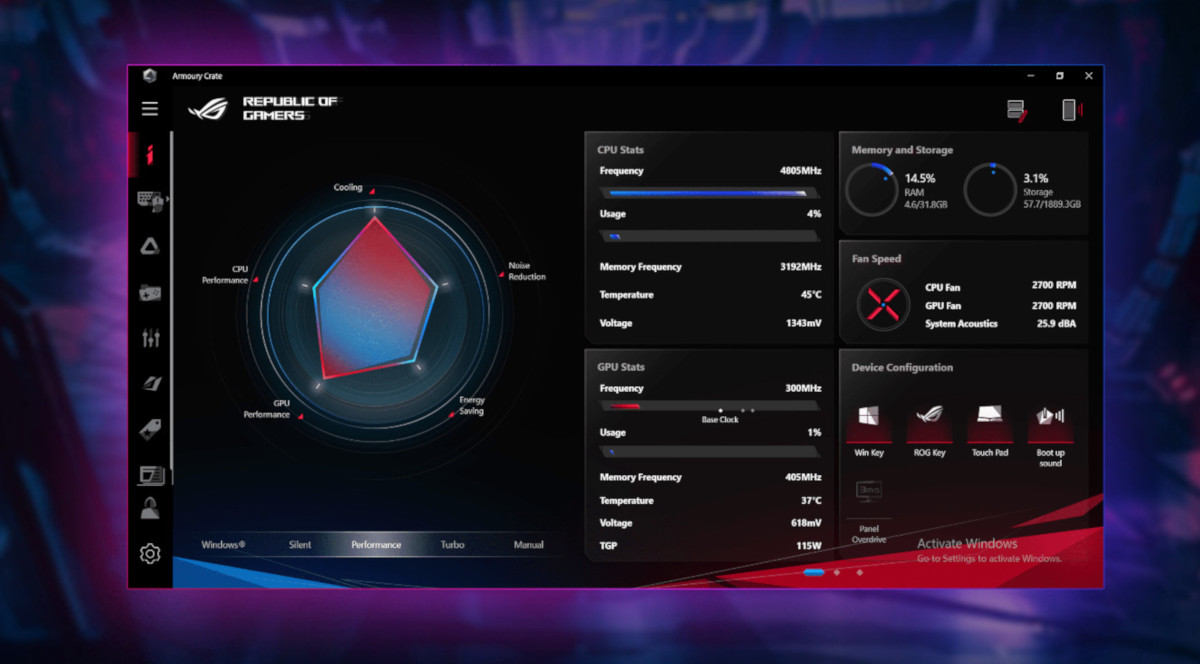Toggle the Boot up sound setting
This screenshot has height=664, width=1200.
coord(1050,434)
